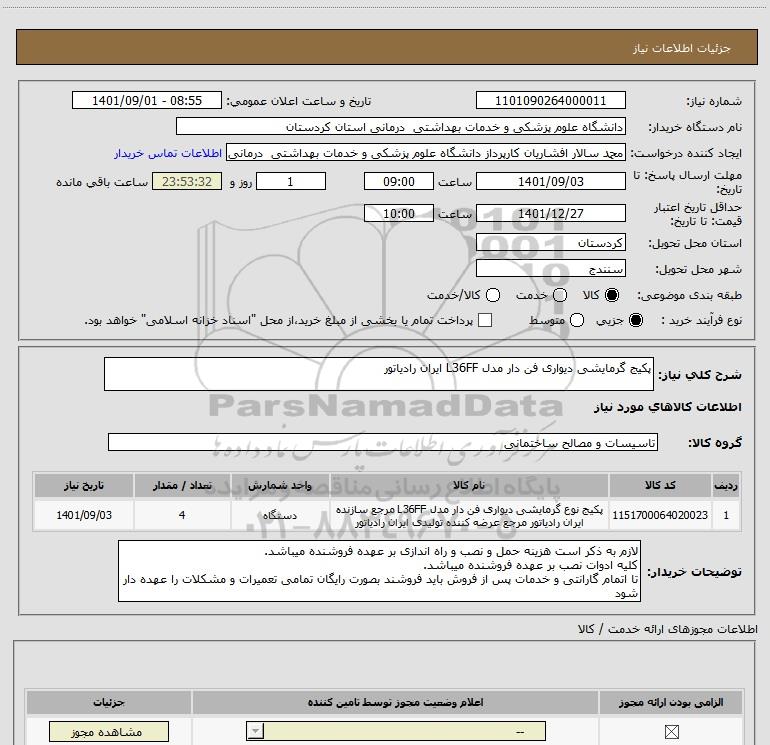Click the delivery province field کردستان

[550, 243]
